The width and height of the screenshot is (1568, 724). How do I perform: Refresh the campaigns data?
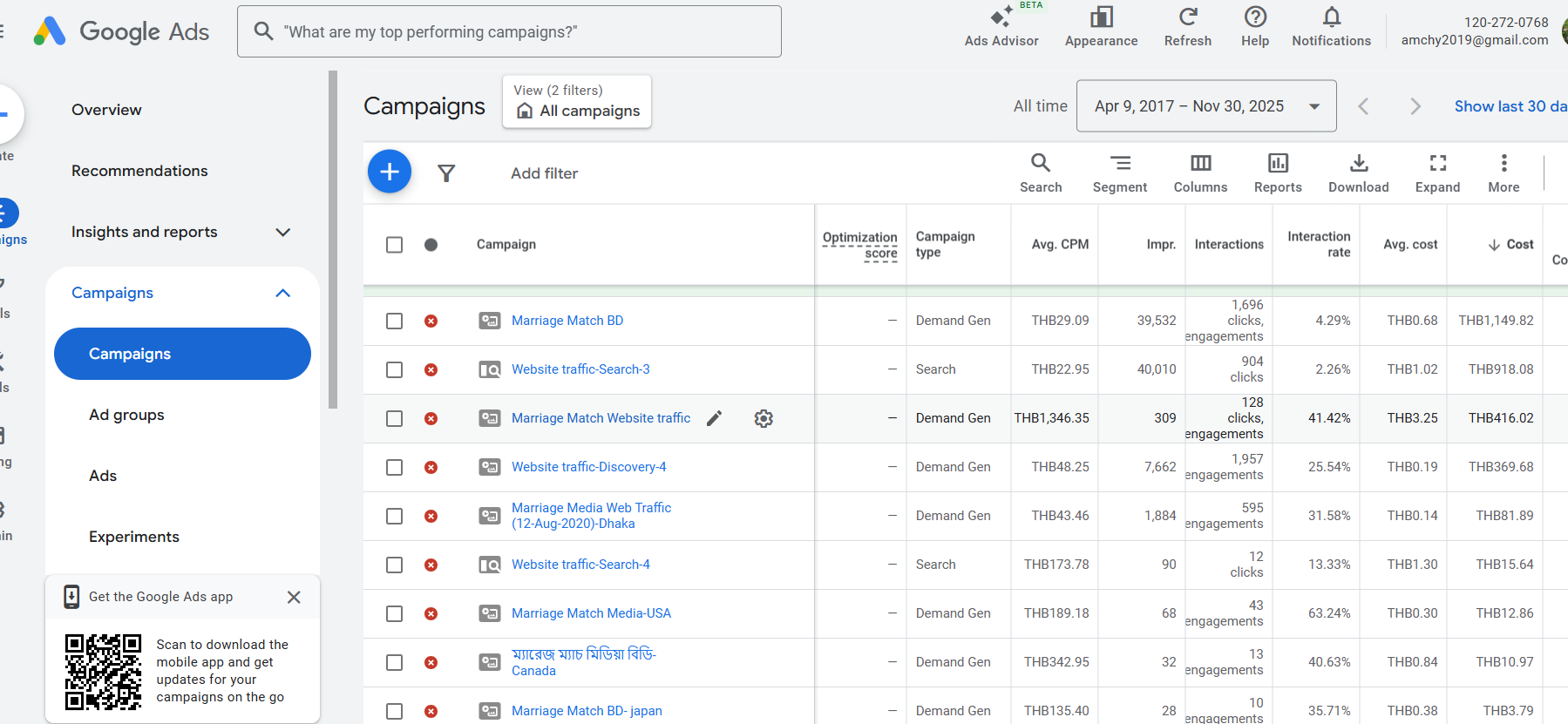(x=1188, y=27)
